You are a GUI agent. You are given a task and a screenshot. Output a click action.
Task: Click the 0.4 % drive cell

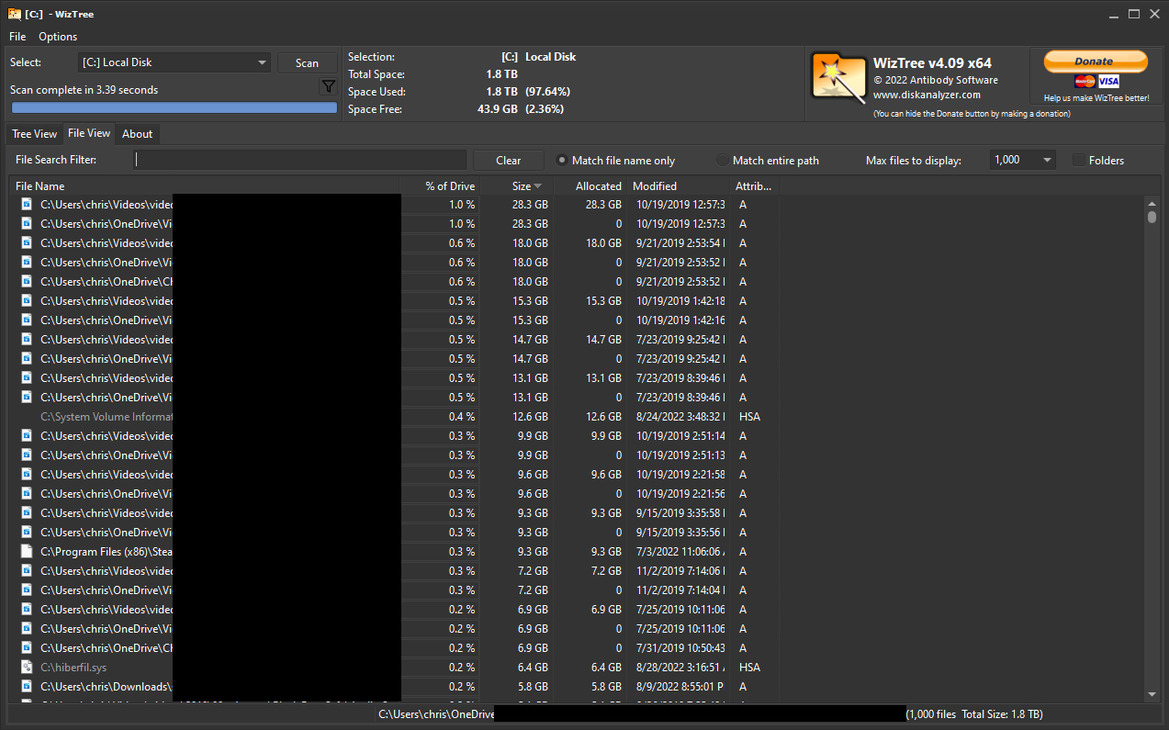click(x=461, y=417)
